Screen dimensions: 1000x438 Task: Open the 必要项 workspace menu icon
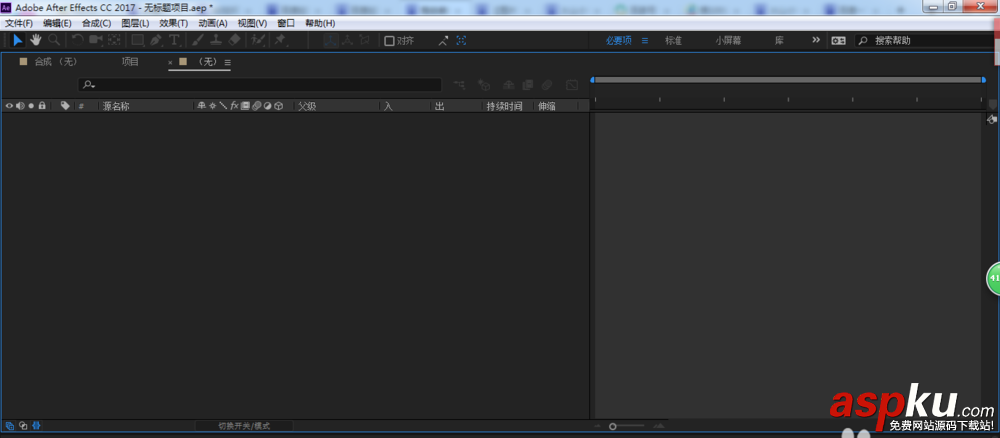point(645,40)
